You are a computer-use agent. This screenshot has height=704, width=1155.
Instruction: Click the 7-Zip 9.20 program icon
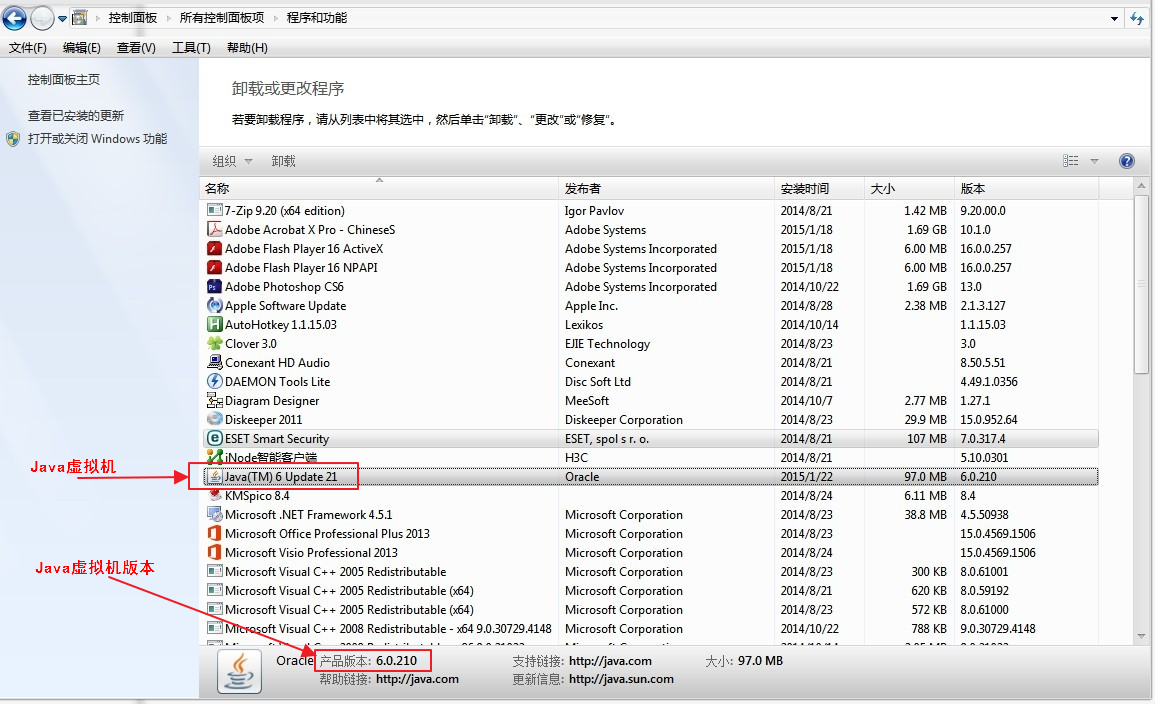point(214,211)
